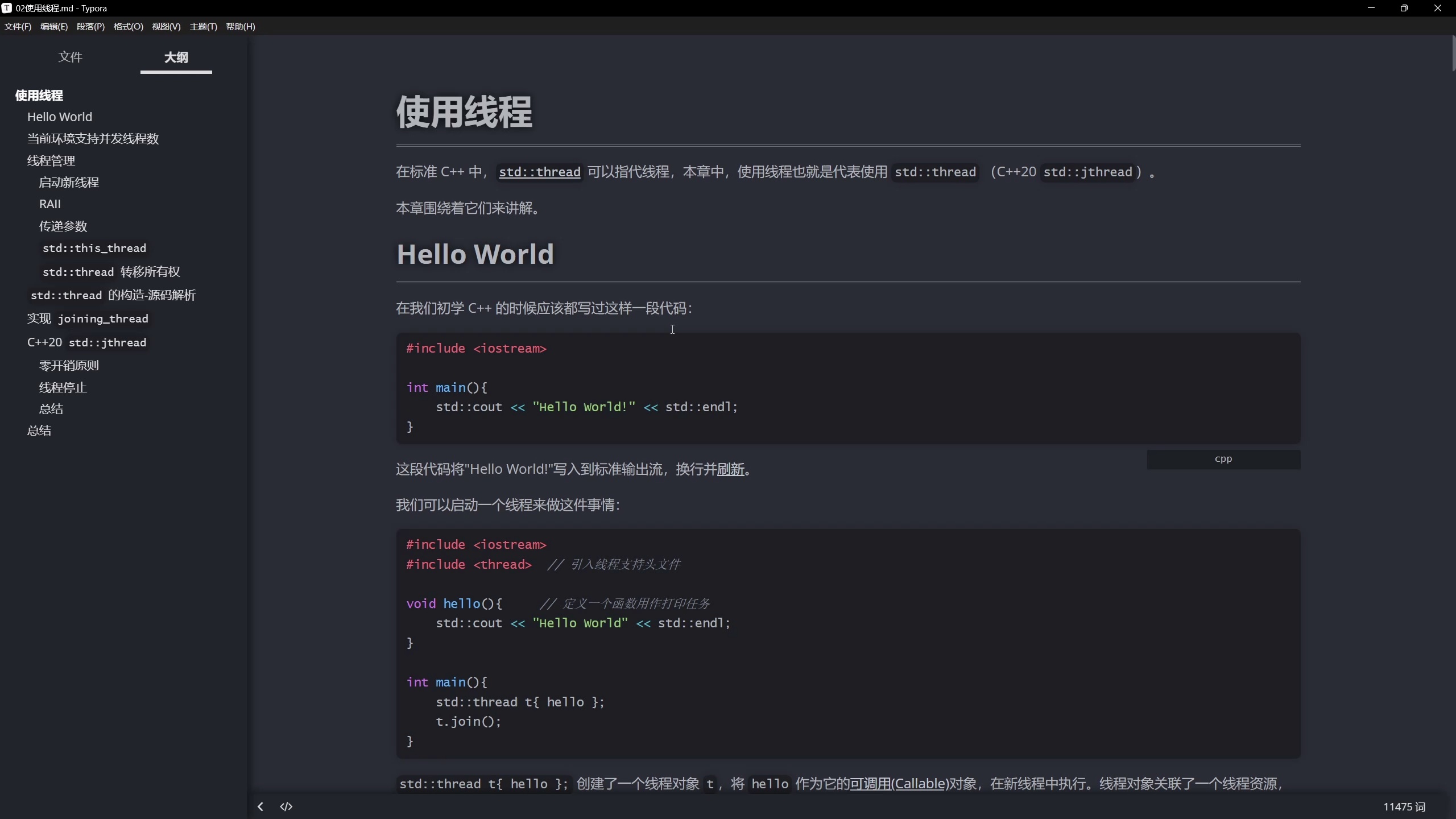1456x819 pixels.
Task: Go to 线程管理 outline entry
Action: pyautogui.click(x=51, y=160)
